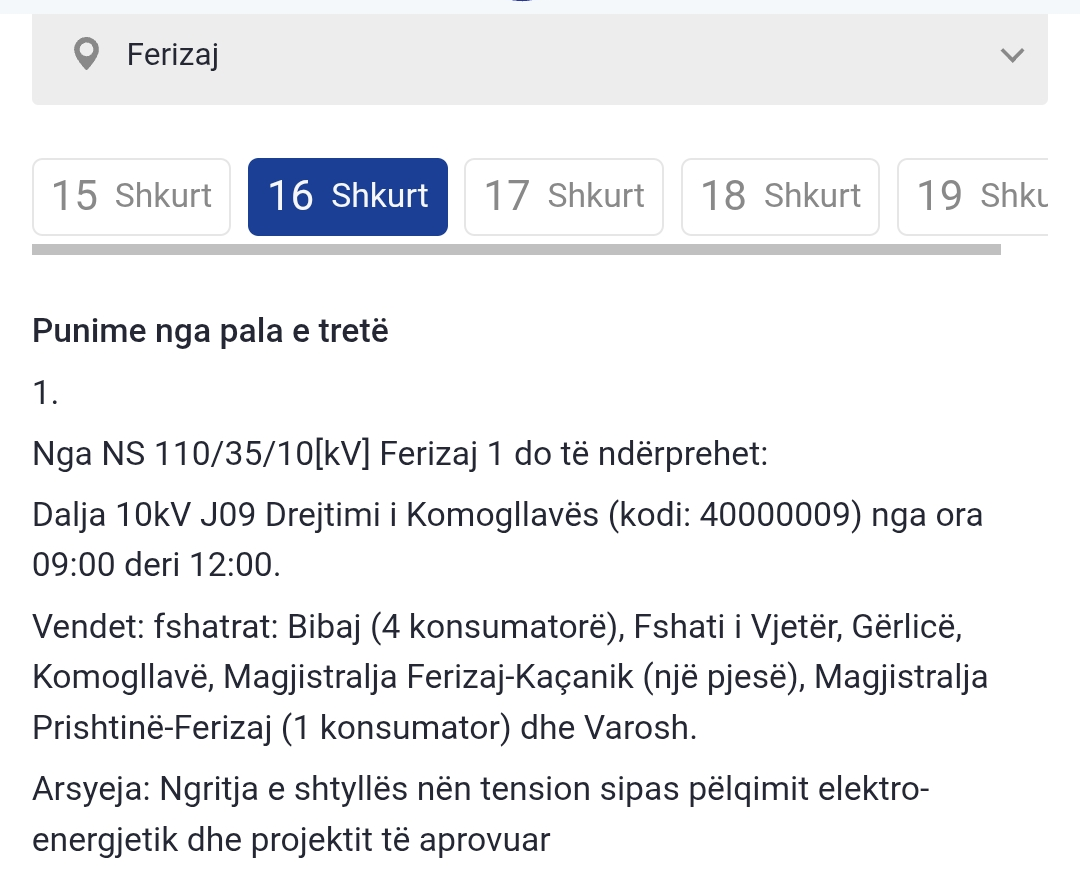
Task: Expand the location dropdown chevron arrow
Action: pyautogui.click(x=1012, y=55)
